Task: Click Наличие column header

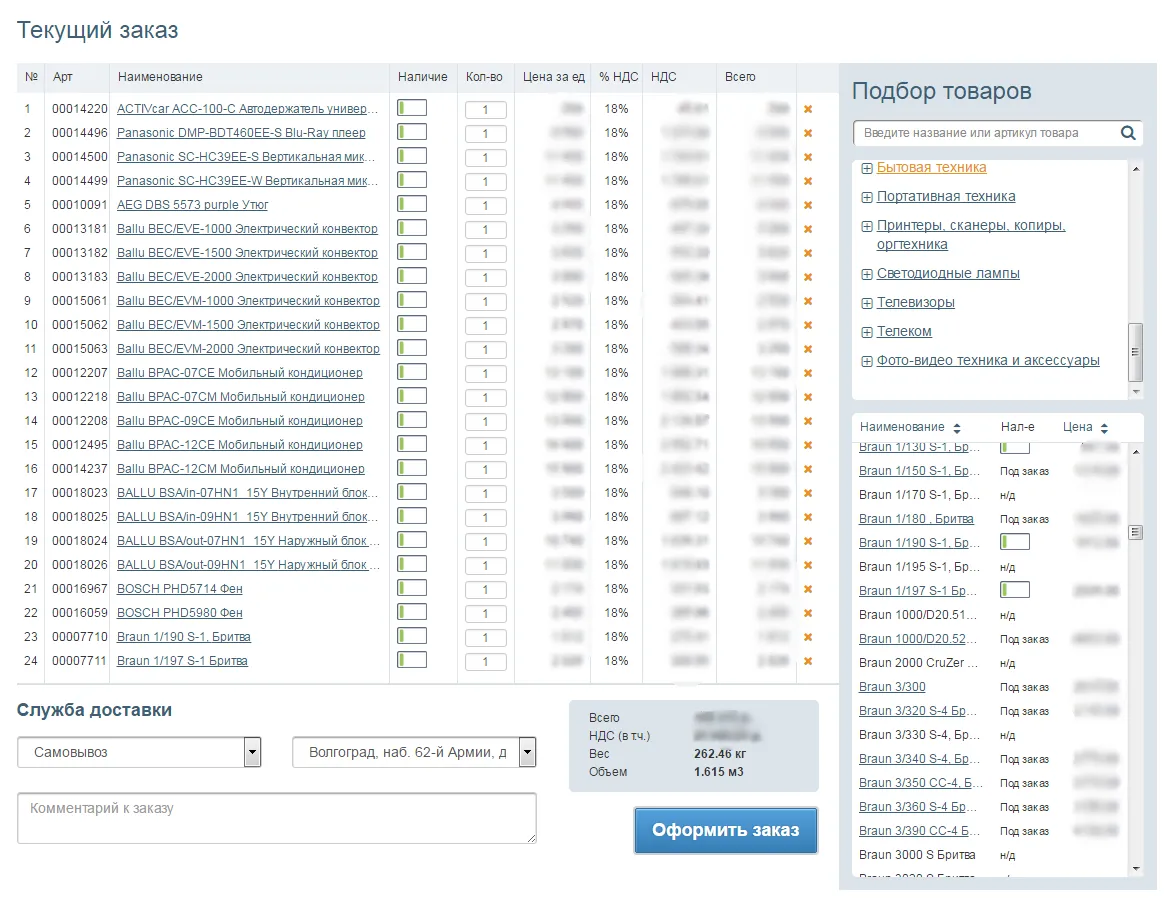Action: coord(422,77)
